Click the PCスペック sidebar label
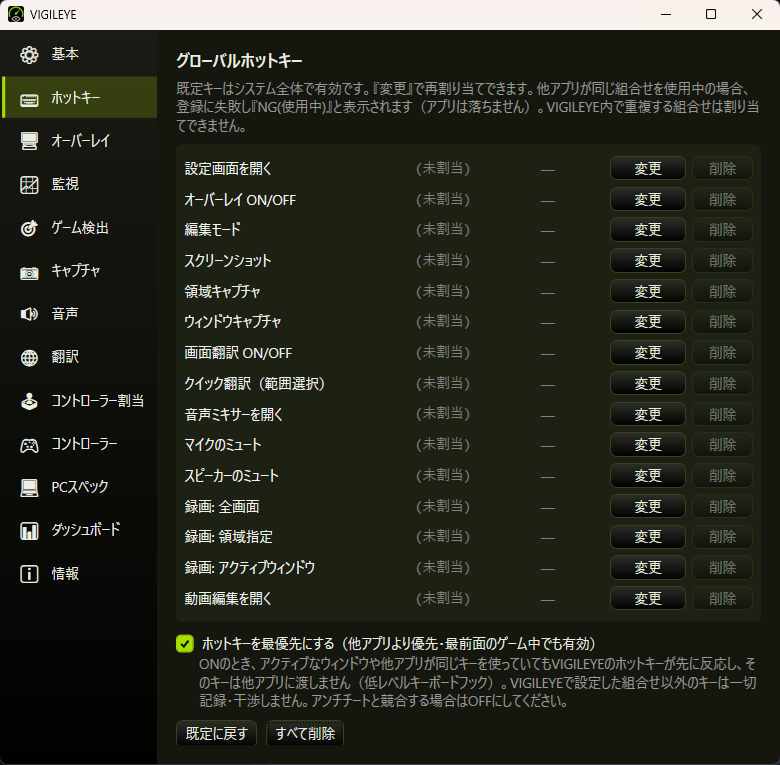780x765 pixels. pos(80,487)
